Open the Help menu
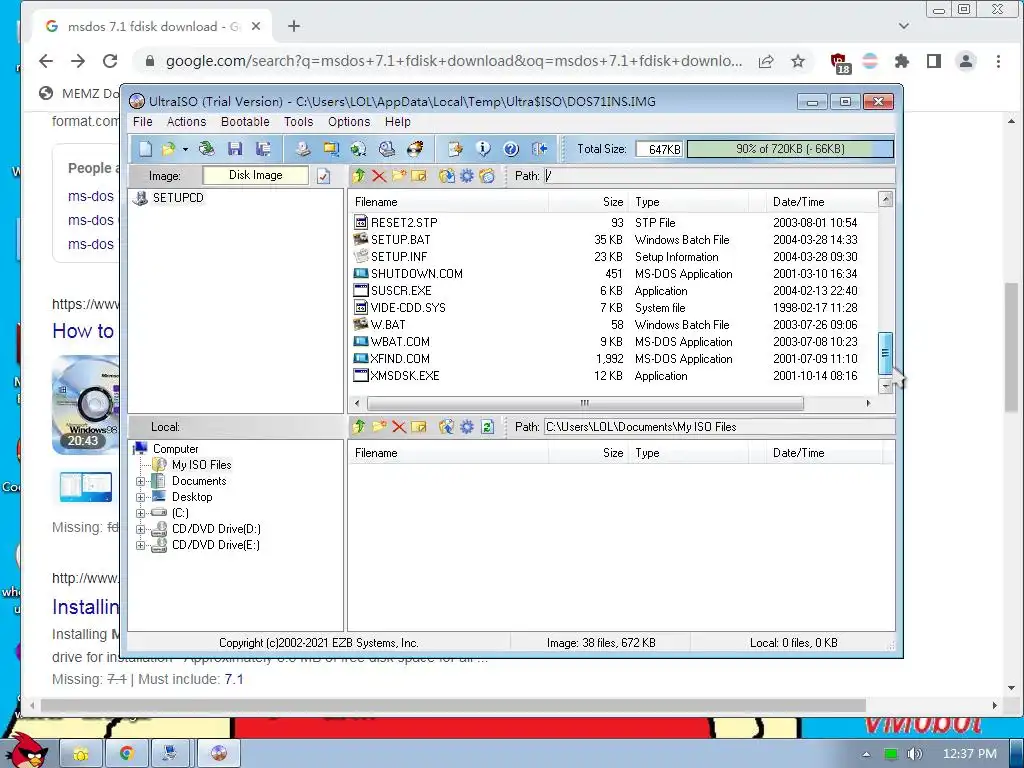 coord(398,122)
